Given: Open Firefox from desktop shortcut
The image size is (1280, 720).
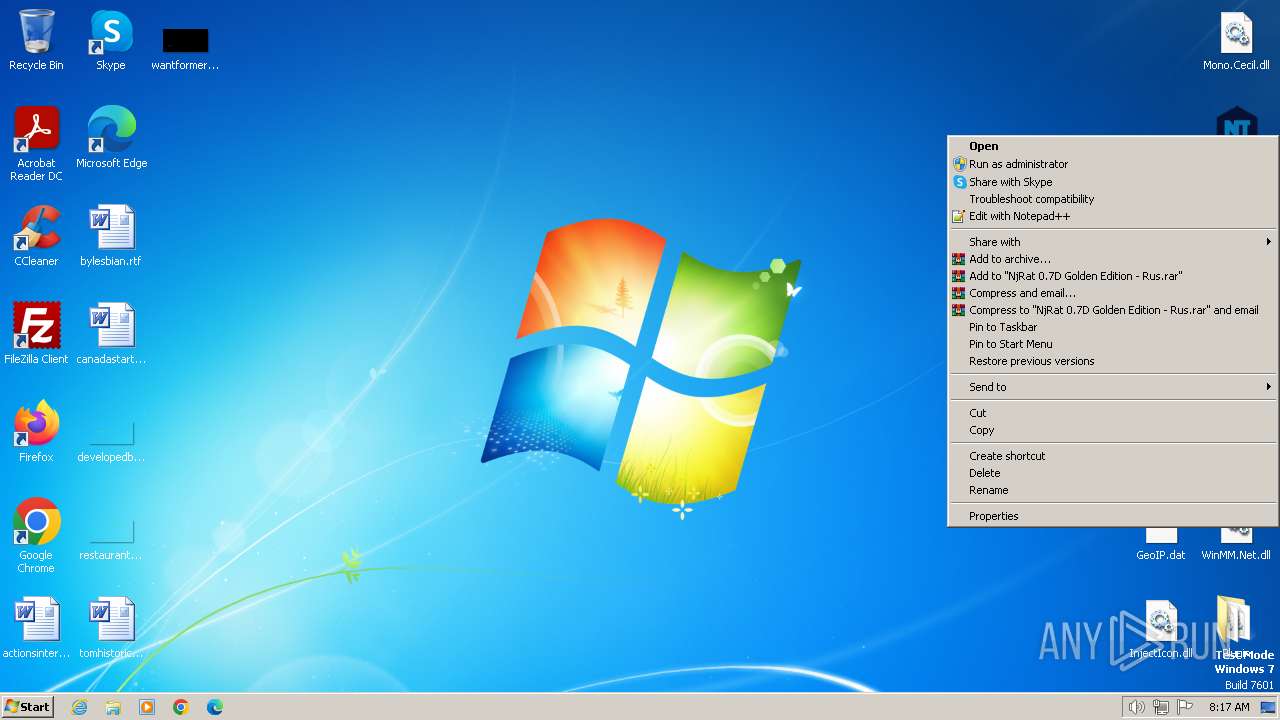Looking at the screenshot, I should tap(36, 432).
